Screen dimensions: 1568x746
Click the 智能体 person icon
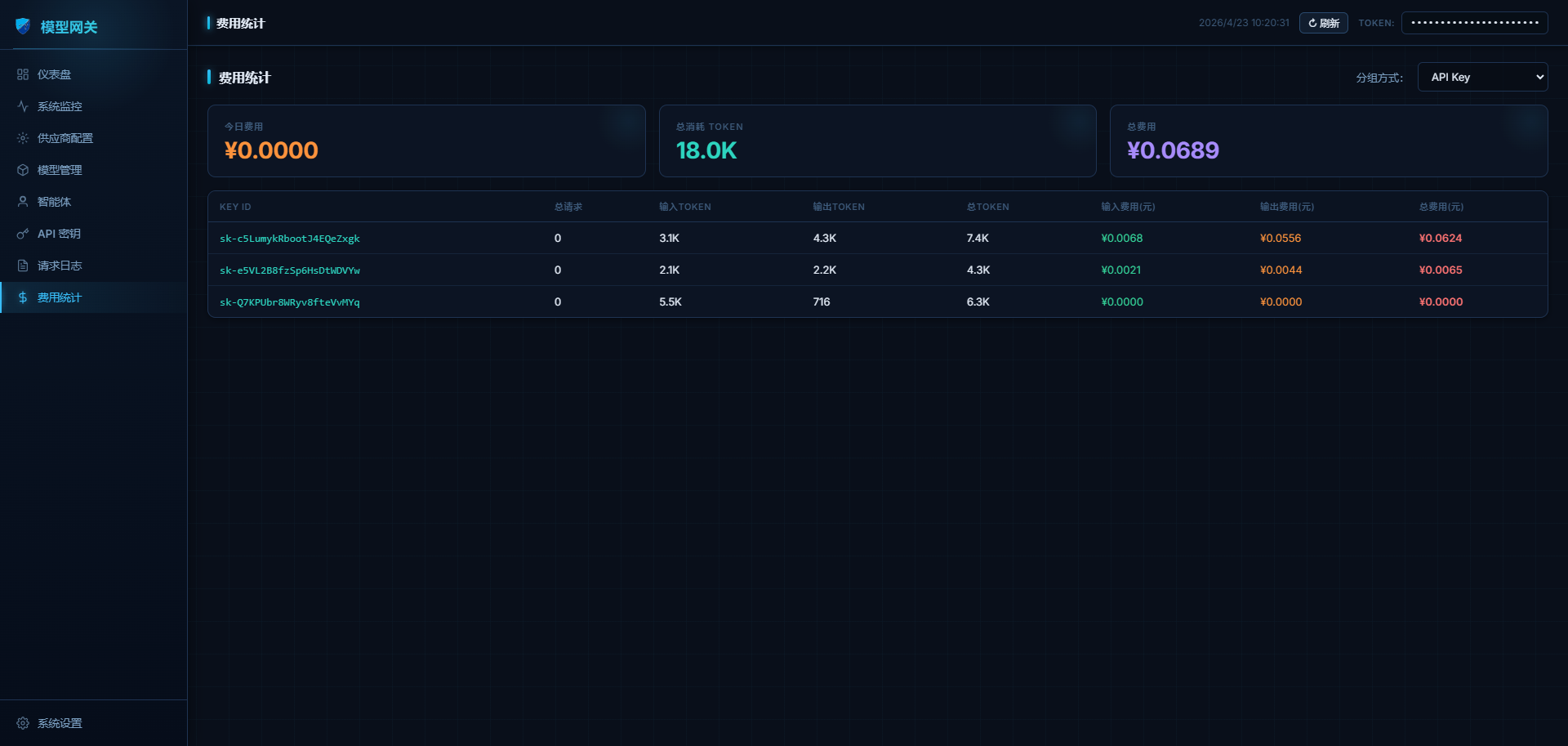23,202
